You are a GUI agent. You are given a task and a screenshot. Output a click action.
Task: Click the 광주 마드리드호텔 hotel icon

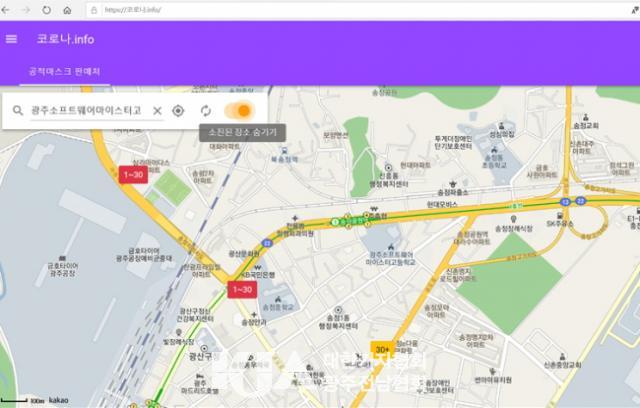click(x=199, y=375)
